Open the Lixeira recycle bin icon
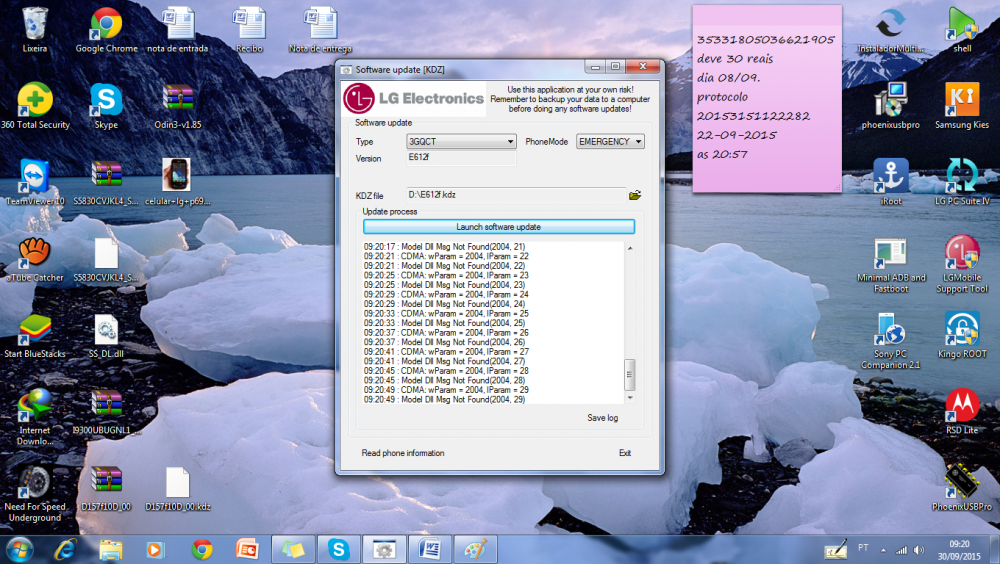 34,30
